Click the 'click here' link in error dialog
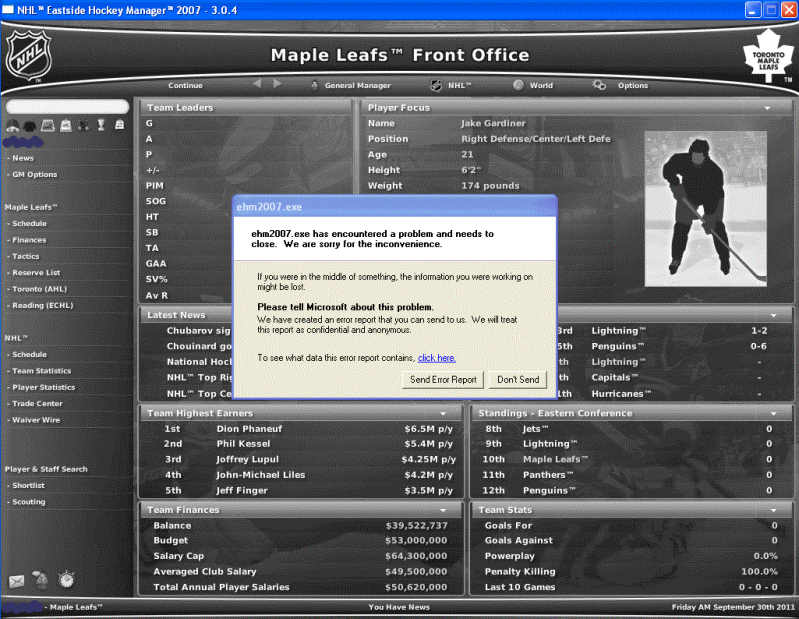The width and height of the screenshot is (799, 619). coord(437,358)
